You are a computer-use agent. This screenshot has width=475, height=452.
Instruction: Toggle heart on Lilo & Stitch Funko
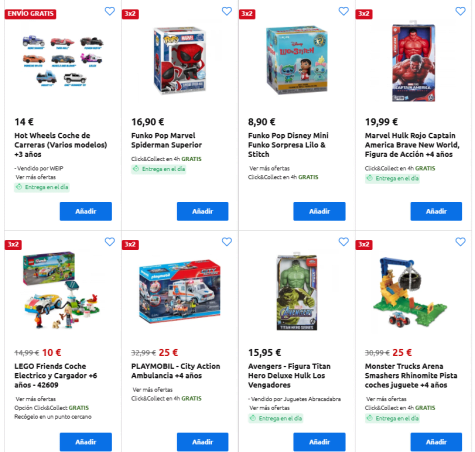point(344,11)
